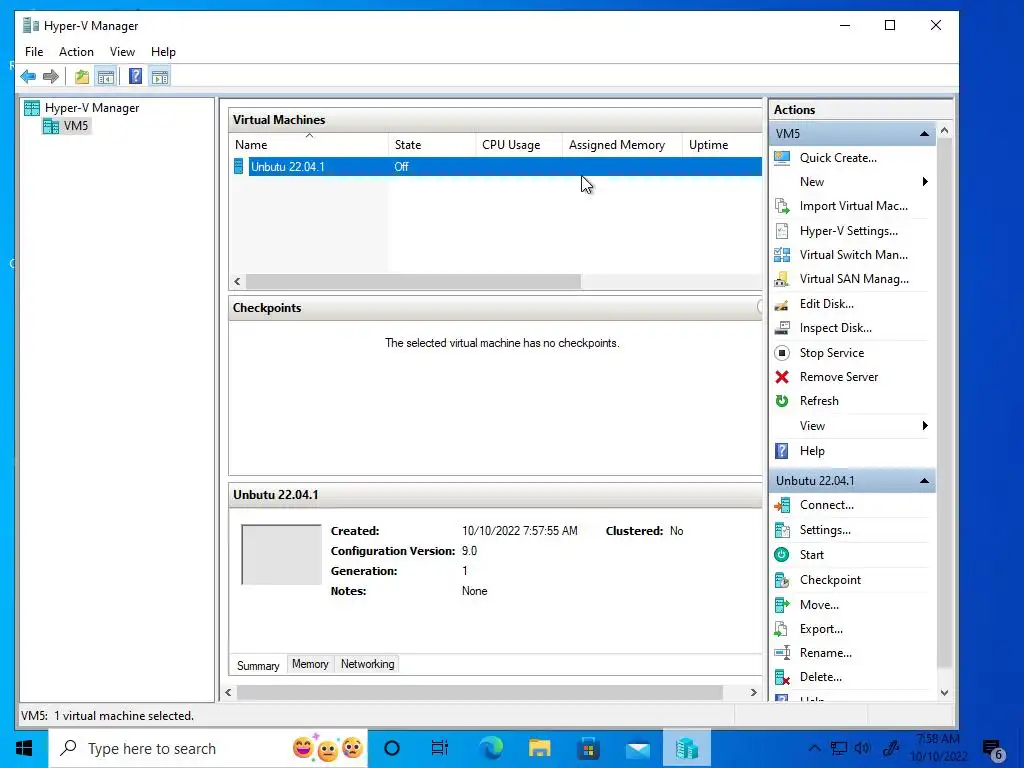
Task: Select the Unbutu 22.04.1 virtual machine row
Action: (496, 167)
